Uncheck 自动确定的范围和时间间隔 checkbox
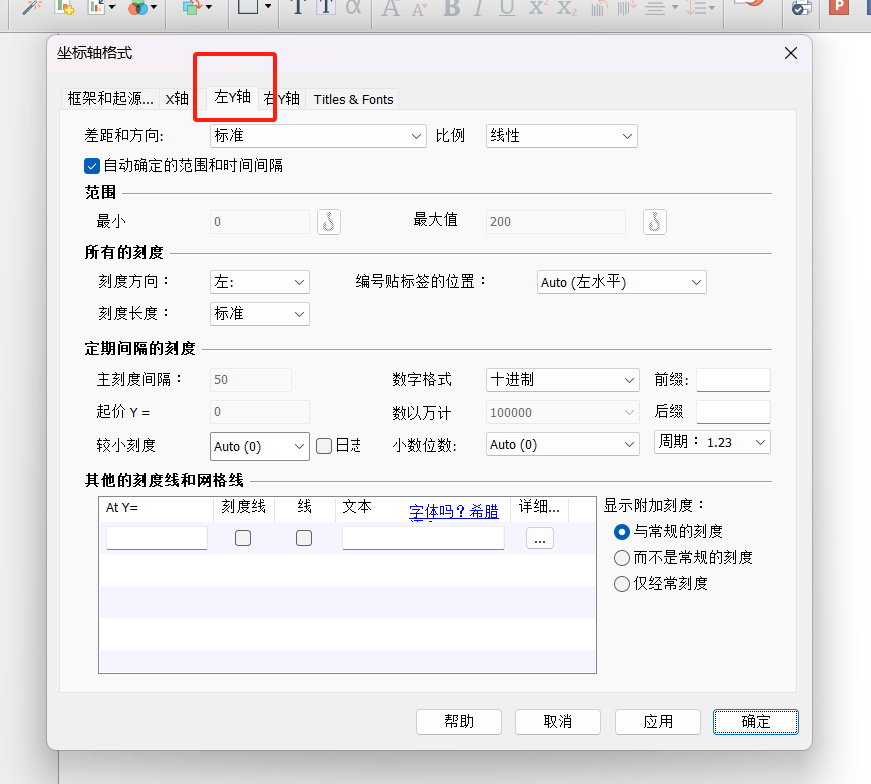The image size is (871, 784). click(x=93, y=165)
